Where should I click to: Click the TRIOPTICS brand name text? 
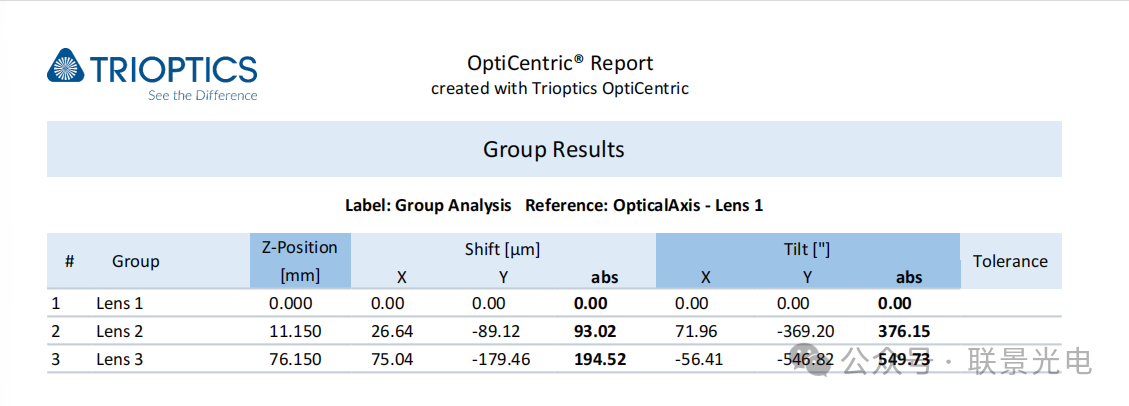174,68
